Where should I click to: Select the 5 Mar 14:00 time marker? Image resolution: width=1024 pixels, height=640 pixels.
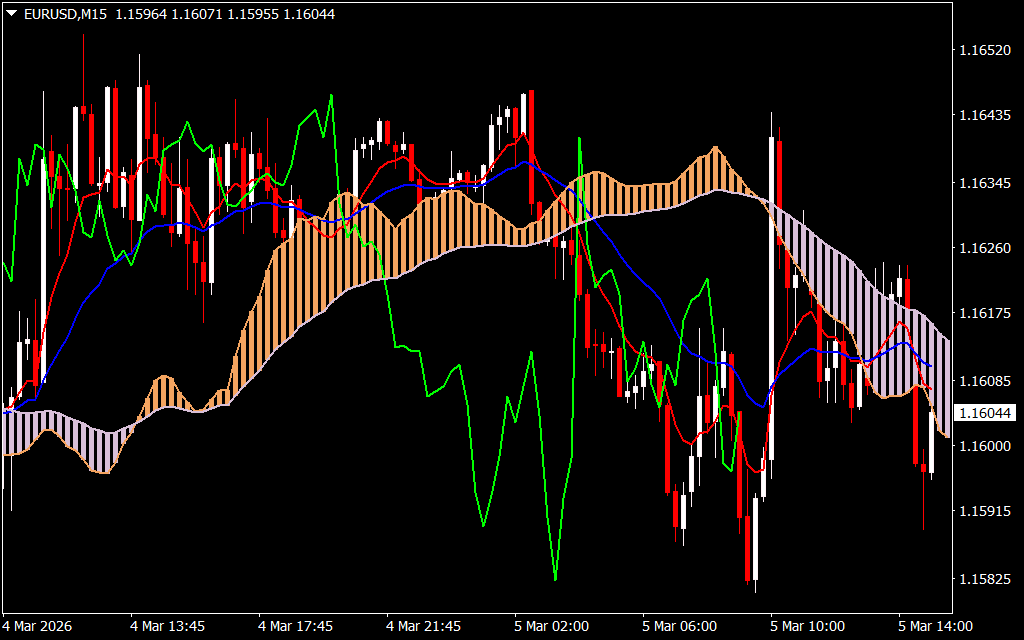[x=935, y=626]
